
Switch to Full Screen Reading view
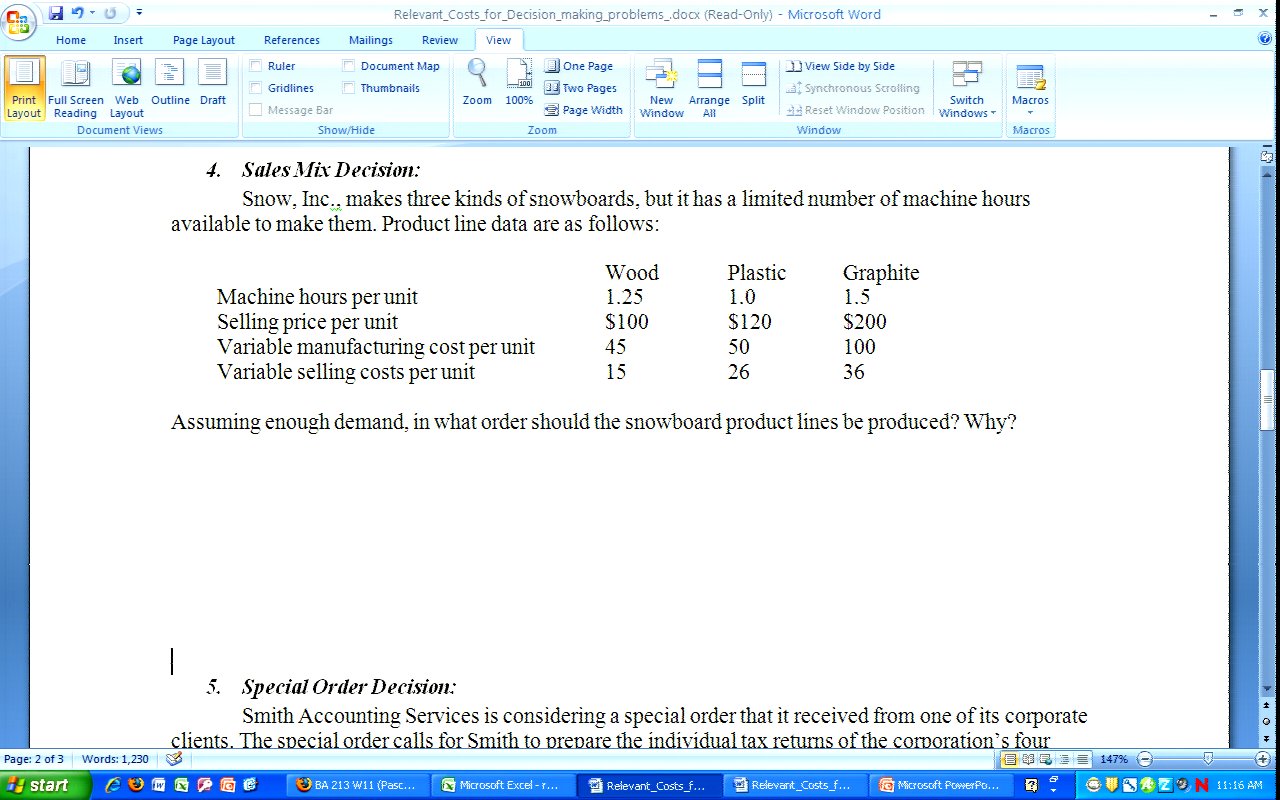(76, 88)
